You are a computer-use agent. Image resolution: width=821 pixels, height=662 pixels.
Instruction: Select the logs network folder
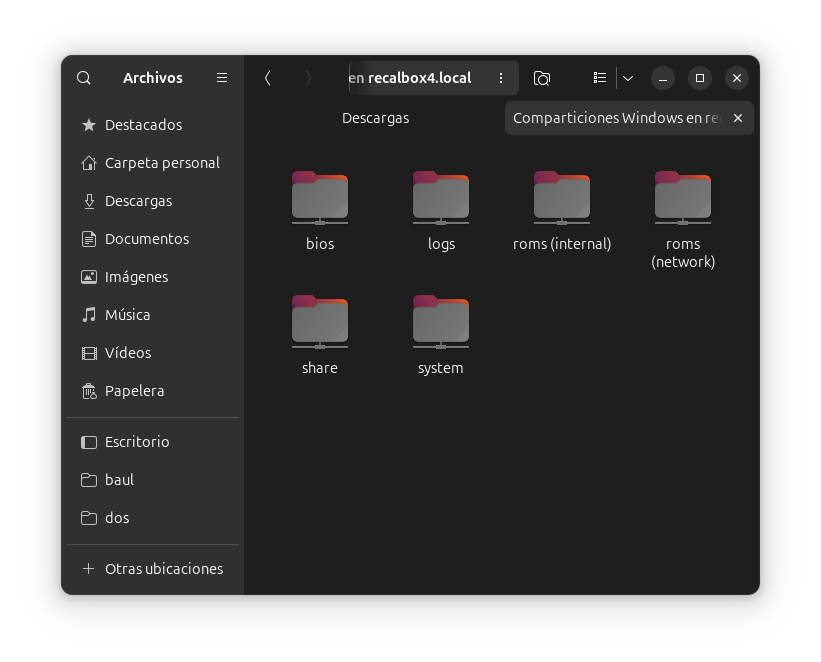[x=441, y=210]
